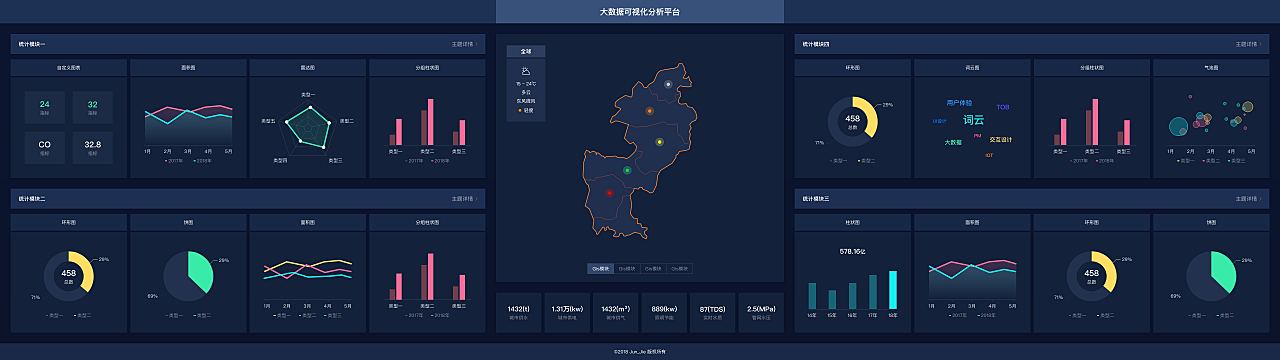Toggle the 2017年 legend in 面积图 chart of 统计模块一
Viewport: 1280px width, 360px height.
pyautogui.click(x=176, y=160)
